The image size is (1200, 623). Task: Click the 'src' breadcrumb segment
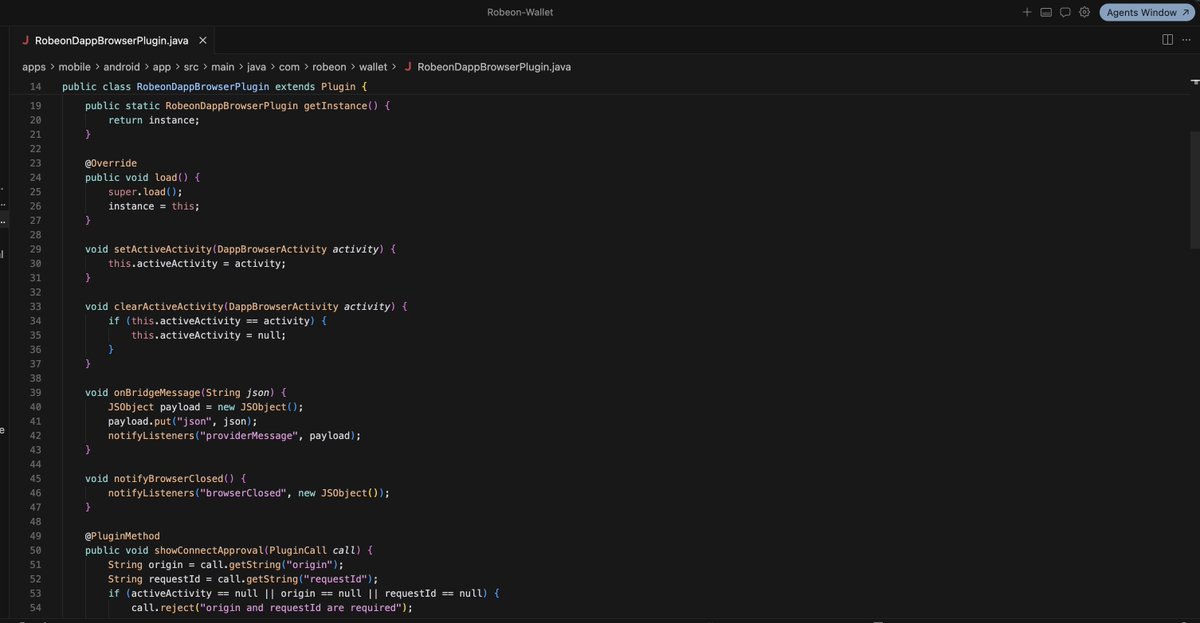(191, 67)
